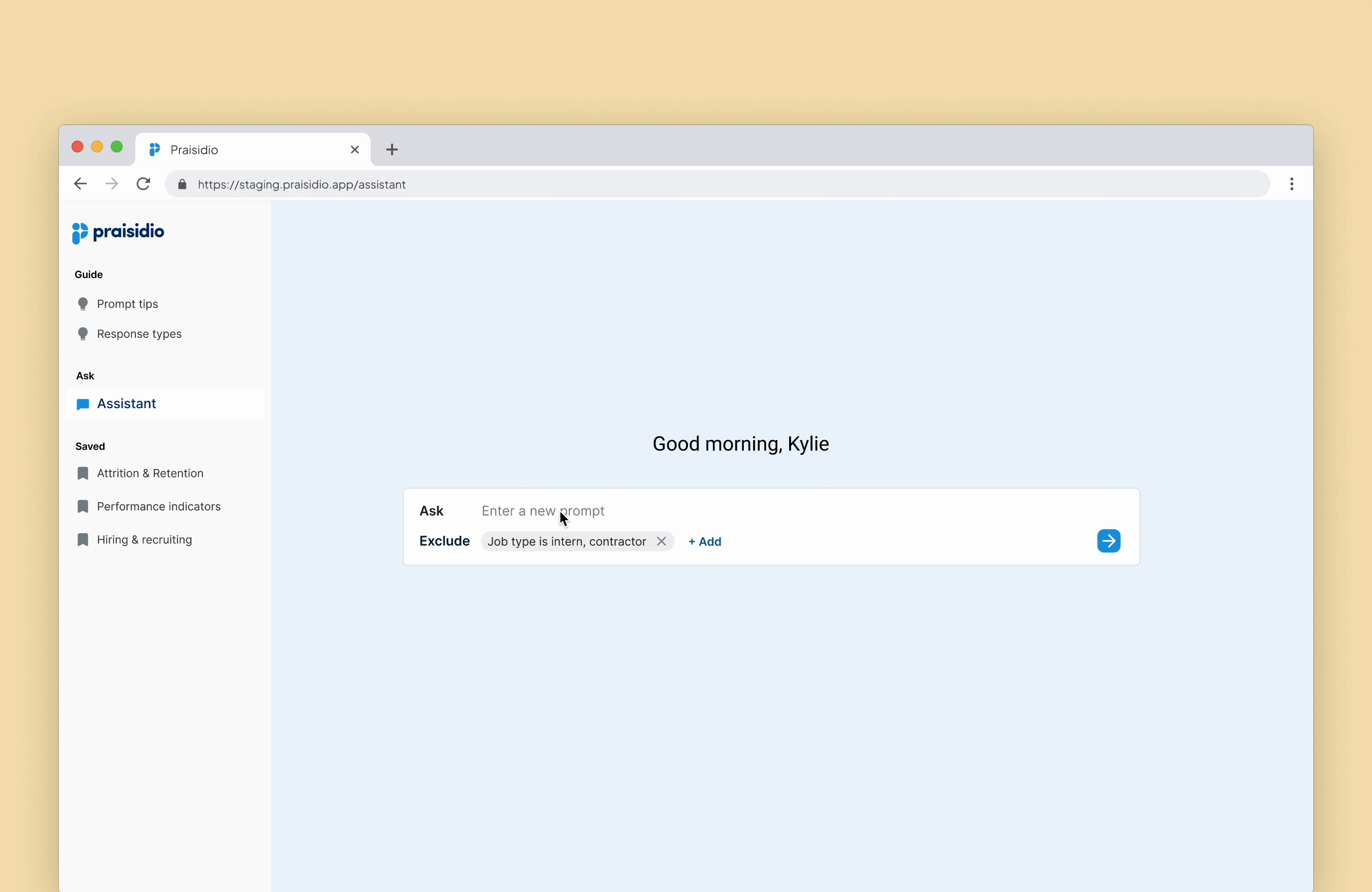Open Prompt tips guide
Image resolution: width=1372 pixels, height=892 pixels.
coord(127,304)
